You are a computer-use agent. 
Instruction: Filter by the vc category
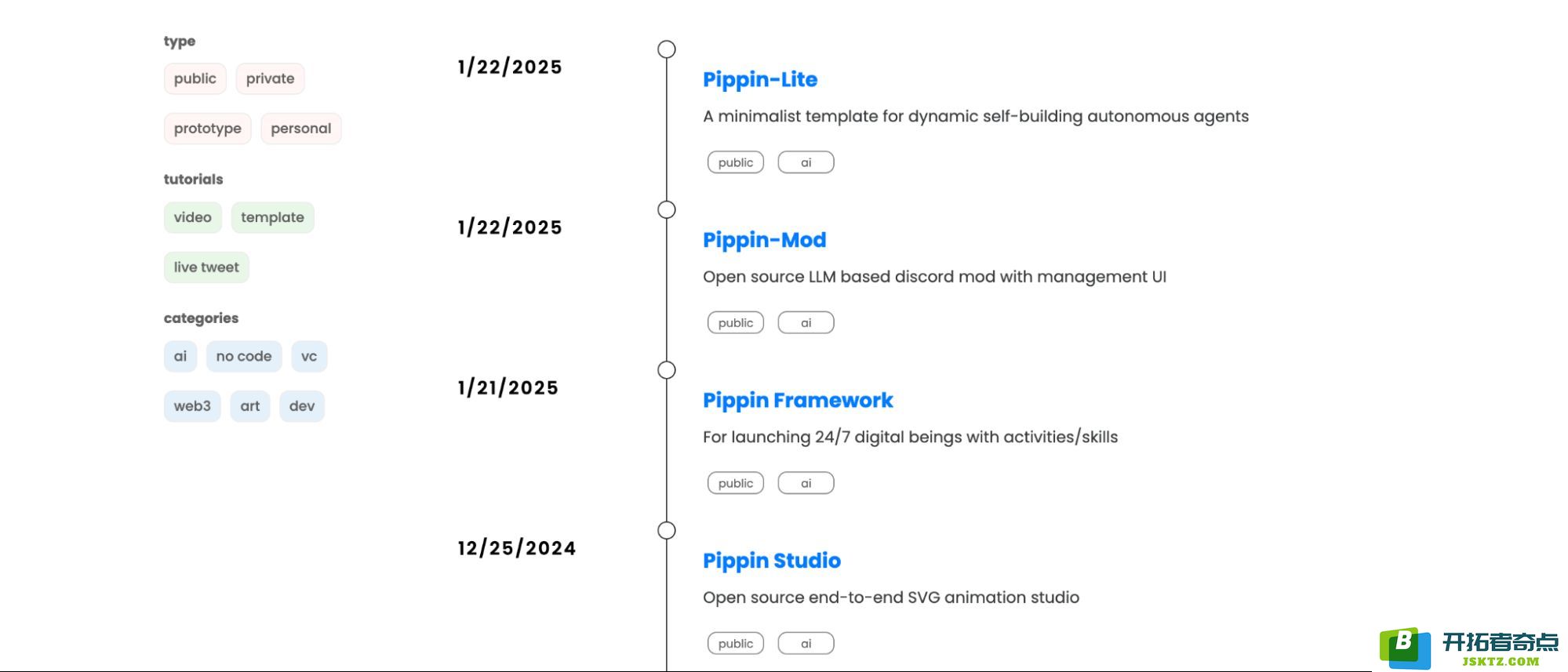pyautogui.click(x=309, y=356)
